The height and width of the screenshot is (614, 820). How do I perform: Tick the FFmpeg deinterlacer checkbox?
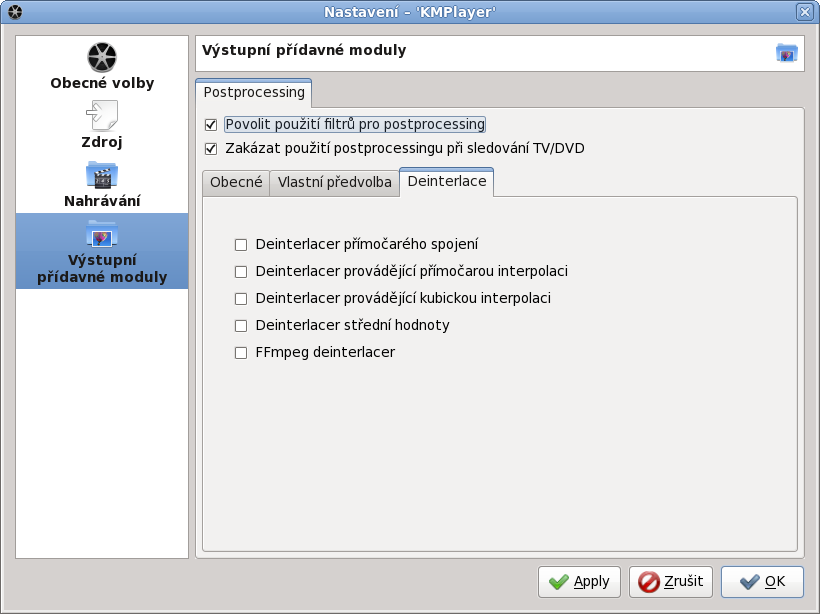click(241, 352)
